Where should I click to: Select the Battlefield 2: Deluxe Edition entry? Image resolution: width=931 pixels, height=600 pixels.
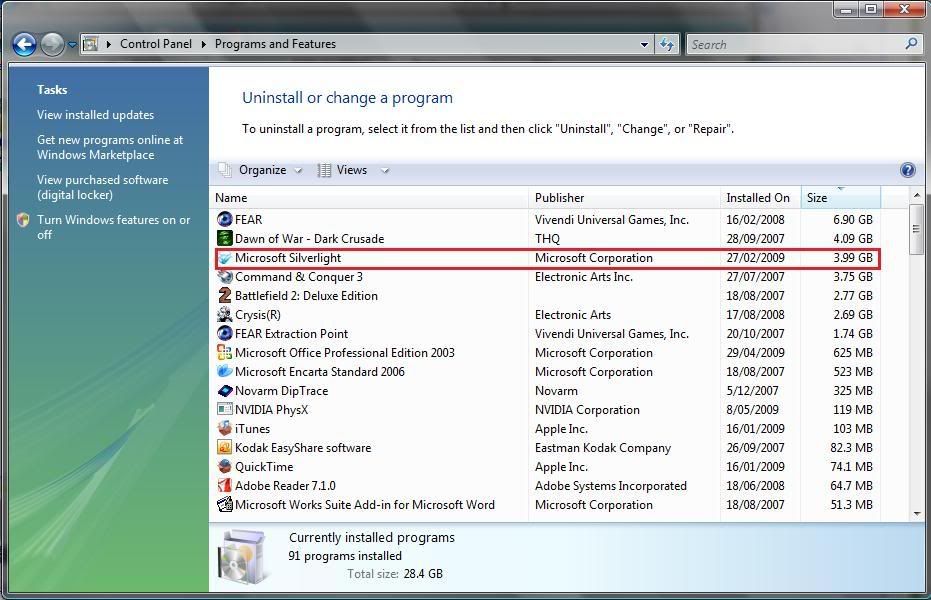tap(306, 296)
